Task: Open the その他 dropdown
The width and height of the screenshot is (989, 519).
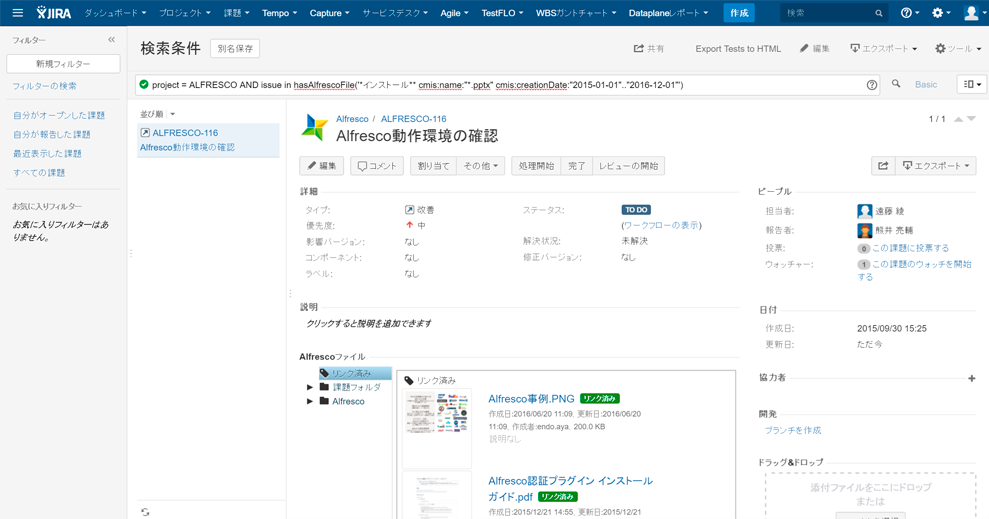Action: pos(481,166)
